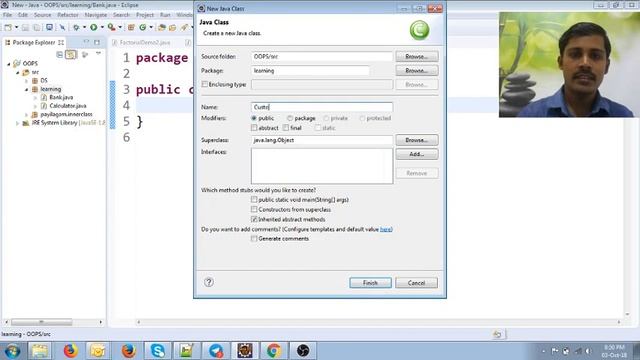Image resolution: width=640 pixels, height=360 pixels.
Task: Expand the JRE System Library node
Action: pos(18,123)
